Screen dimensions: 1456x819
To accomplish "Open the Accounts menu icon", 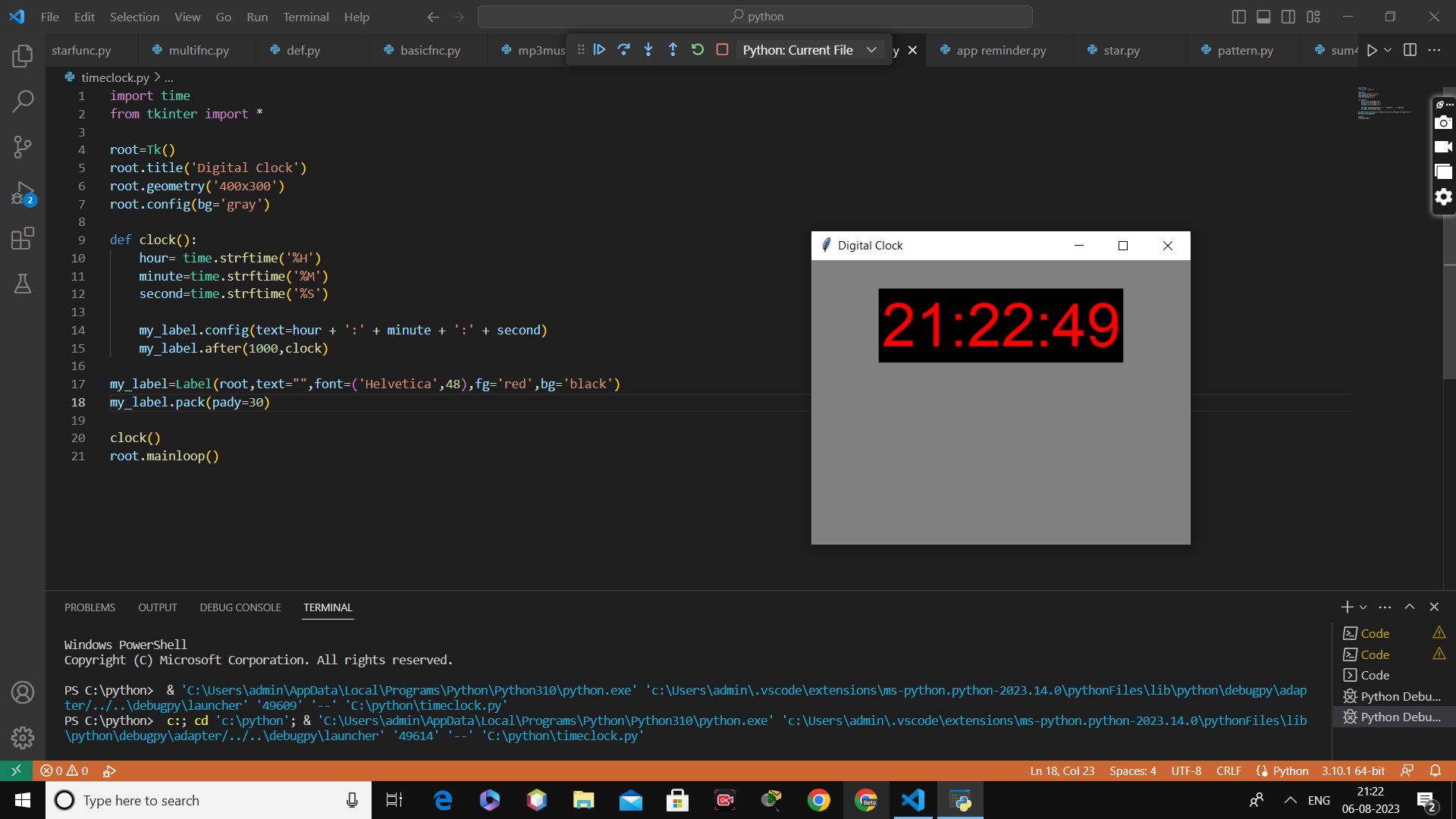I will [23, 692].
